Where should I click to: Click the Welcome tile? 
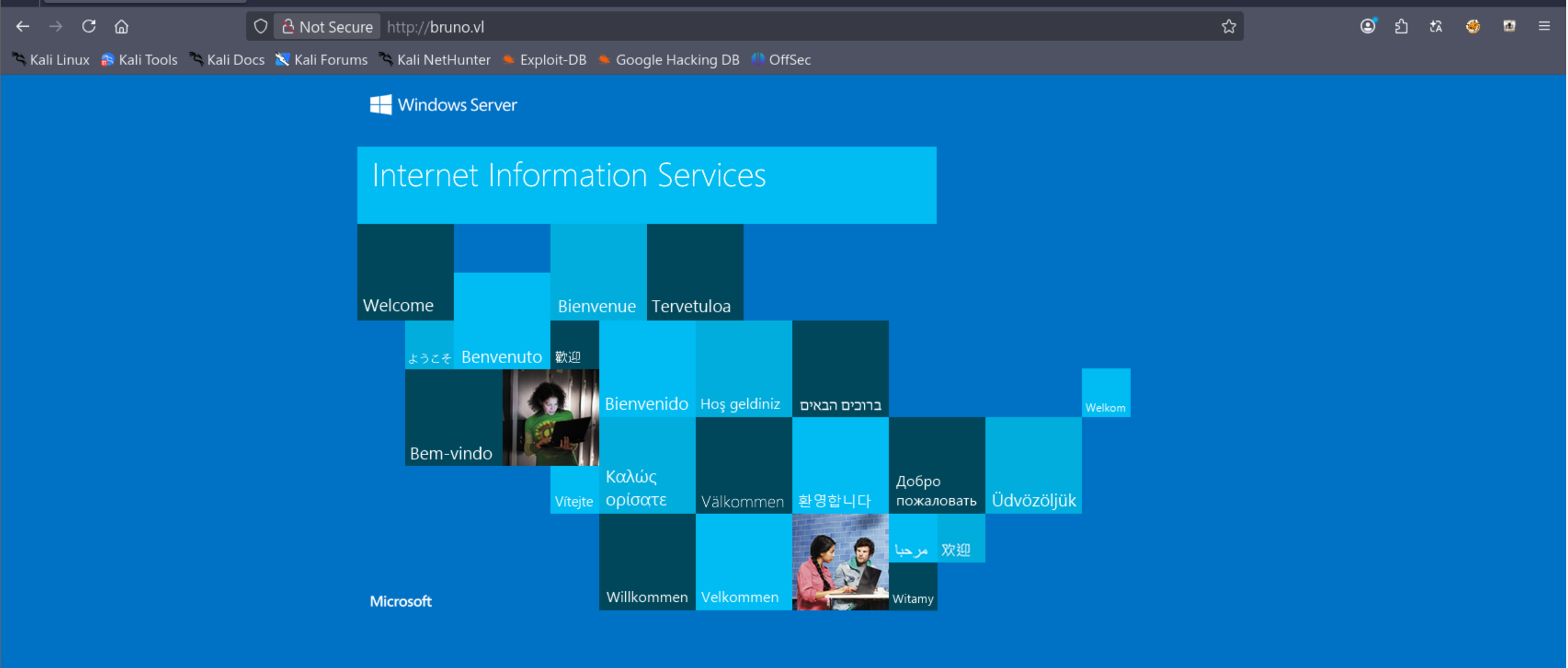(x=406, y=272)
